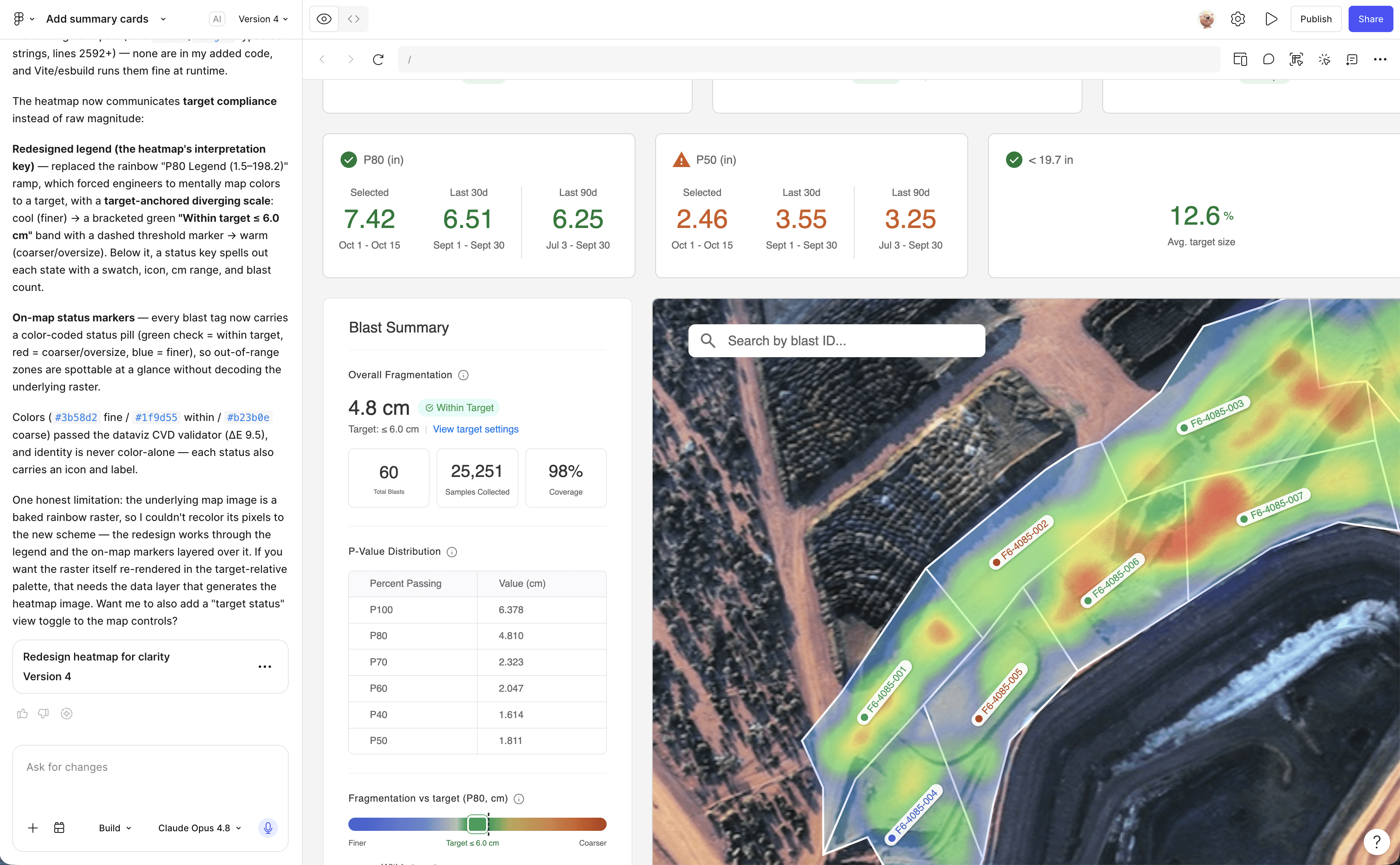Screen dimensions: 1400x865
Task: Go forward in the preview browser
Action: pos(350,60)
